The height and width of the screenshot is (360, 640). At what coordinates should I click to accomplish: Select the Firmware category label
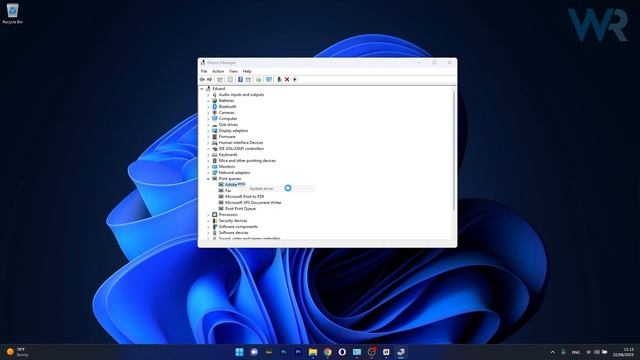pyautogui.click(x=227, y=137)
